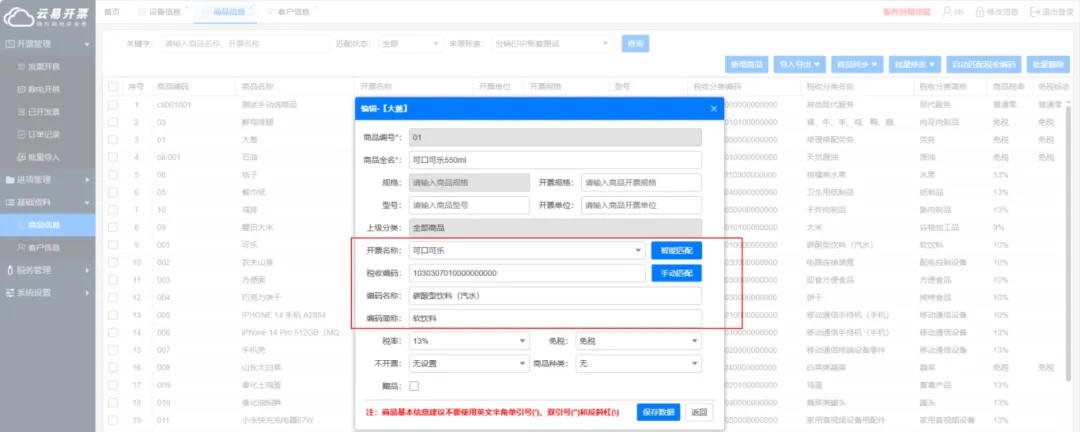This screenshot has width=1080, height=432.
Task: Click the 商品全名 input field
Action: click(555, 160)
